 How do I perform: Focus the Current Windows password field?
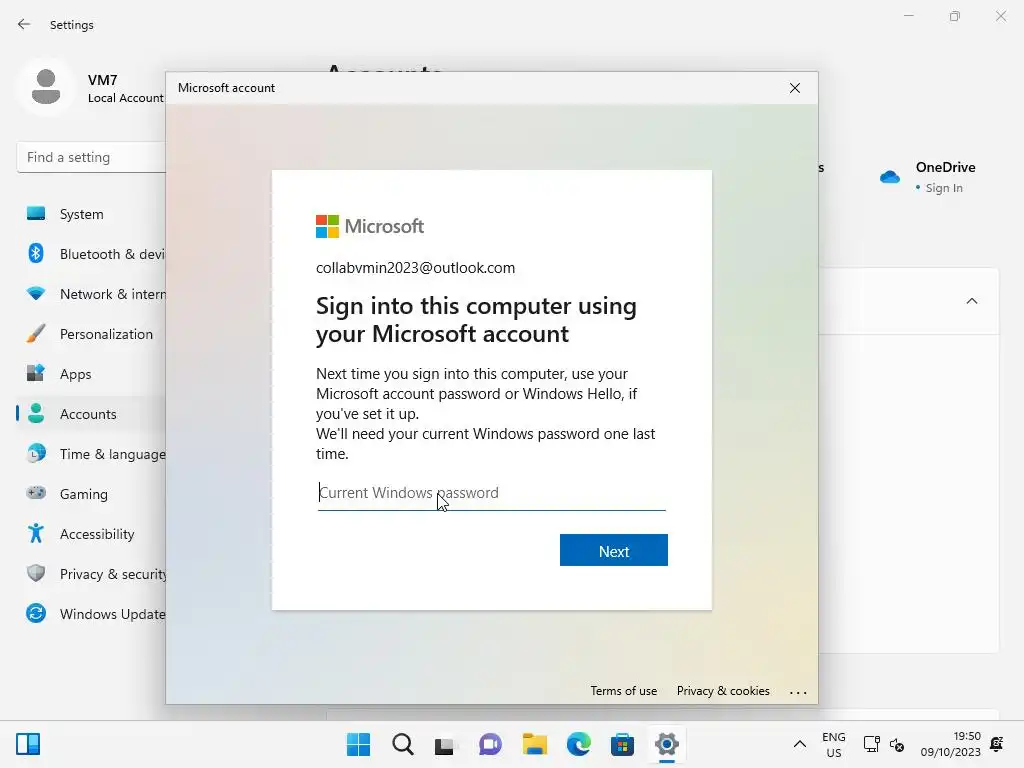click(x=491, y=493)
